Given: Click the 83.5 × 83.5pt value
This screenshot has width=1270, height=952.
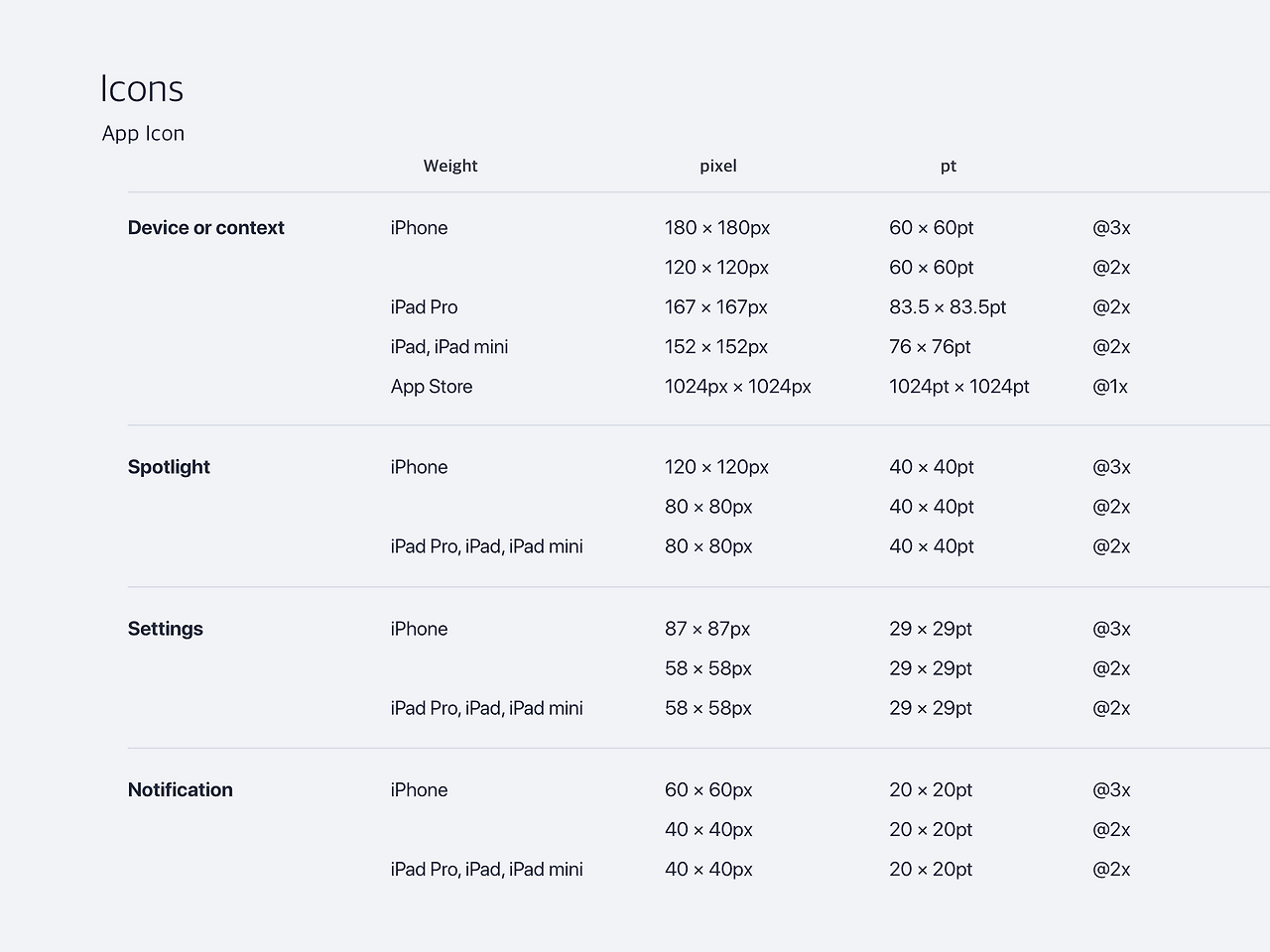Looking at the screenshot, I should (948, 307).
